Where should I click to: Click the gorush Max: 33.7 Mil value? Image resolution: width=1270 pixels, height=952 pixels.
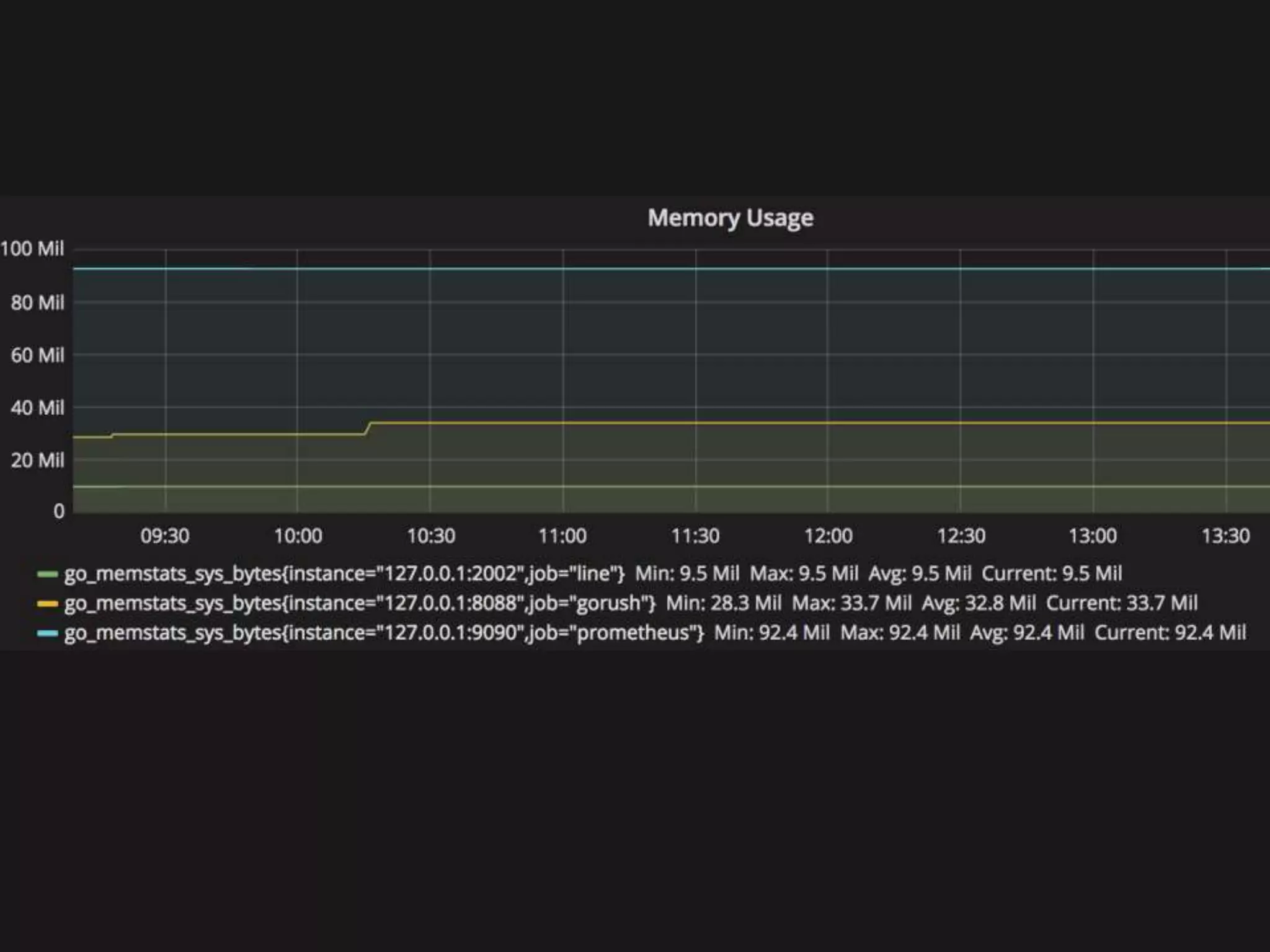coord(851,603)
